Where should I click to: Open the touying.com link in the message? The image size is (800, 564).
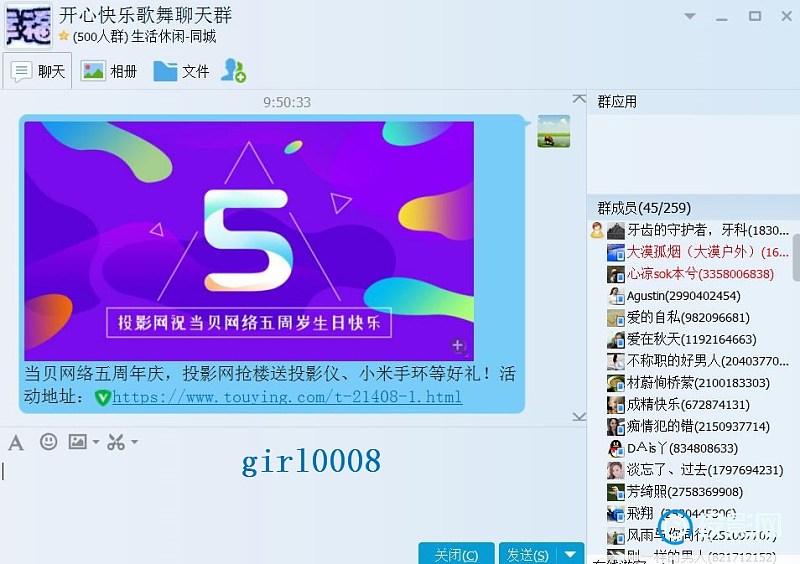coord(286,397)
